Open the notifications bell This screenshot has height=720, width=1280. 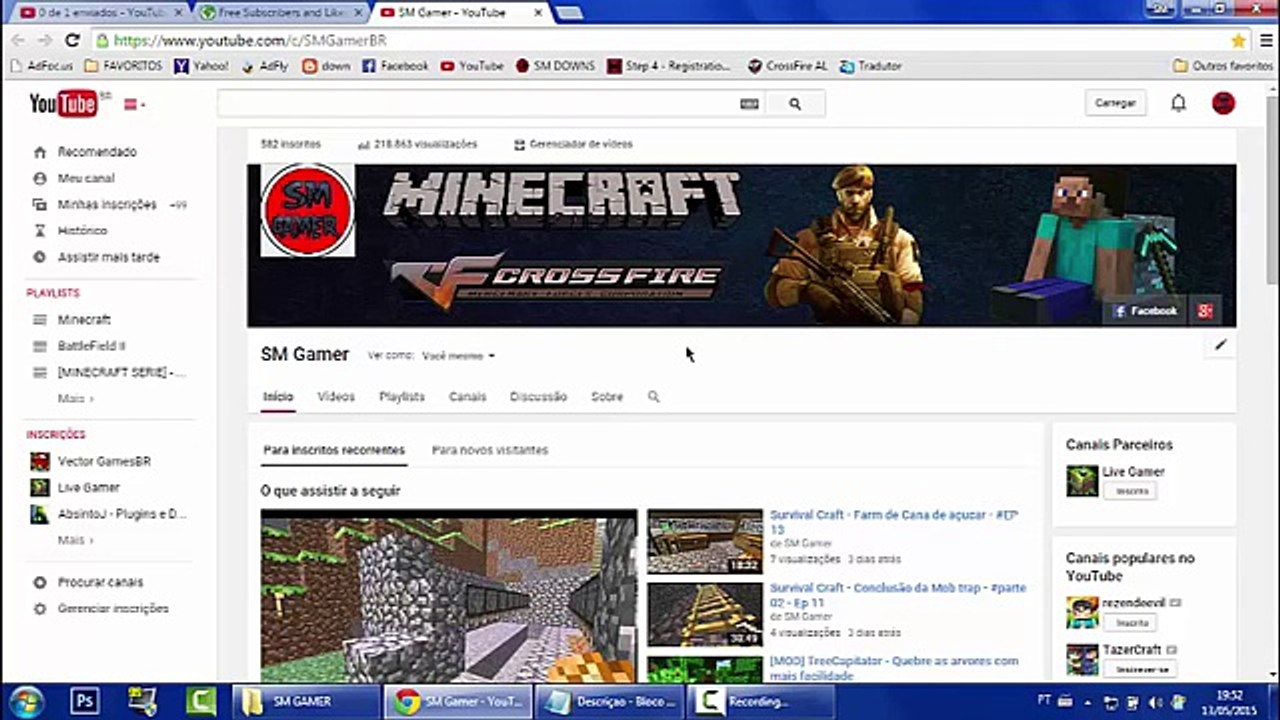tap(1179, 103)
